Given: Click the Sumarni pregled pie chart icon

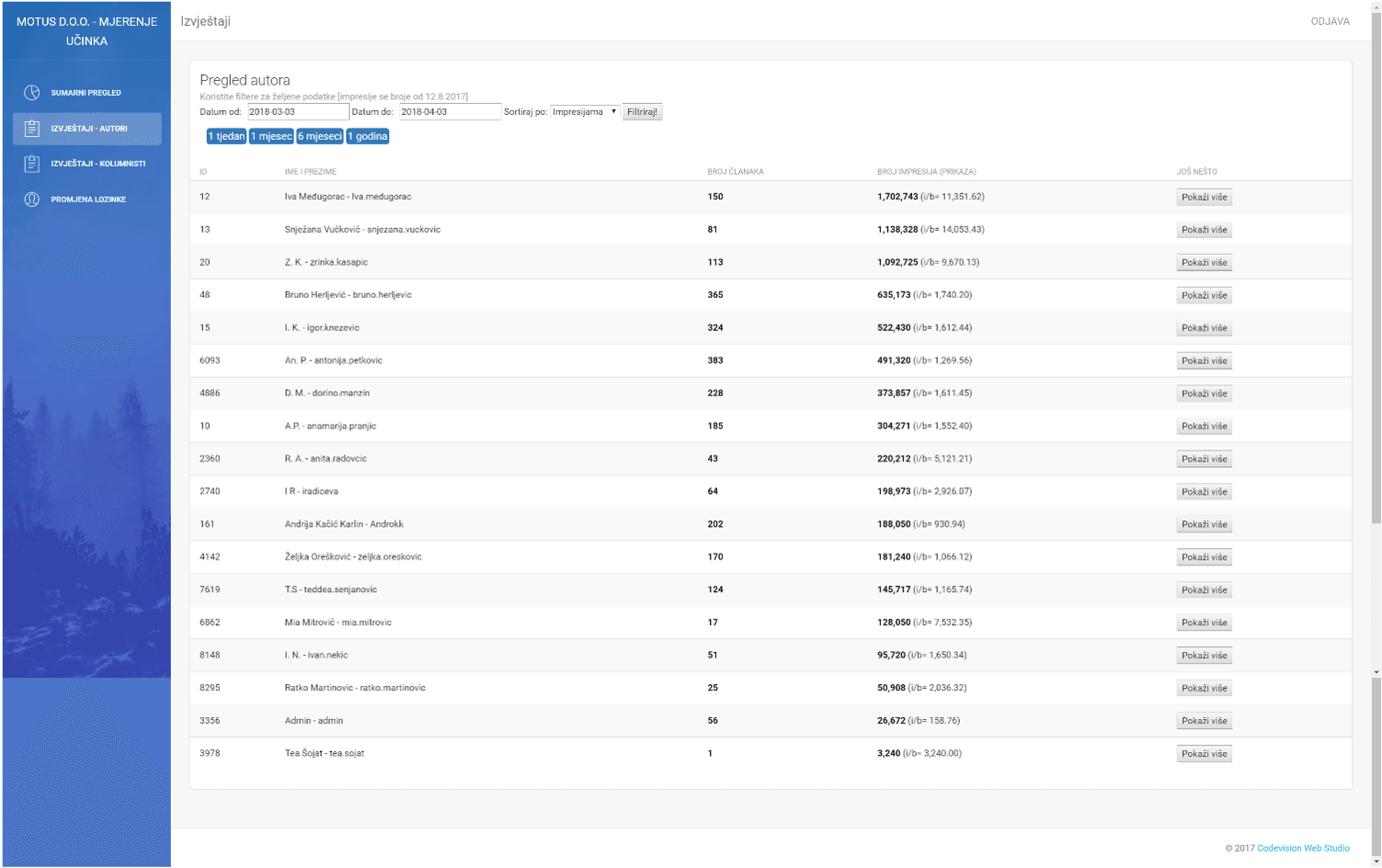Looking at the screenshot, I should click(32, 93).
